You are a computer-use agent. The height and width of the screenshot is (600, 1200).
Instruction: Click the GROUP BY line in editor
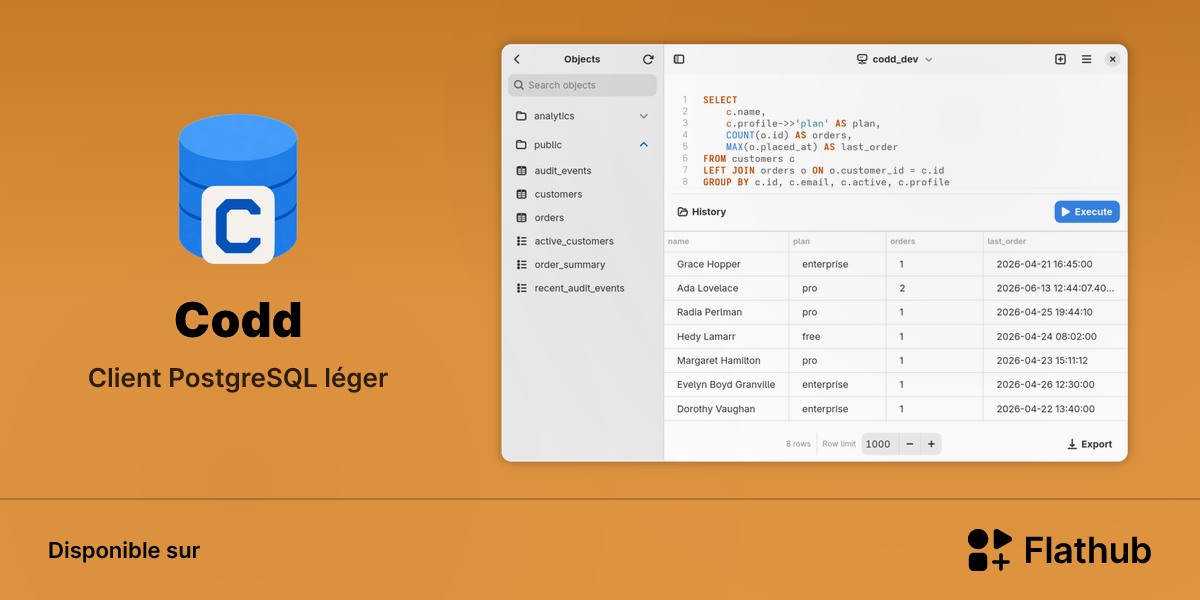click(x=826, y=182)
